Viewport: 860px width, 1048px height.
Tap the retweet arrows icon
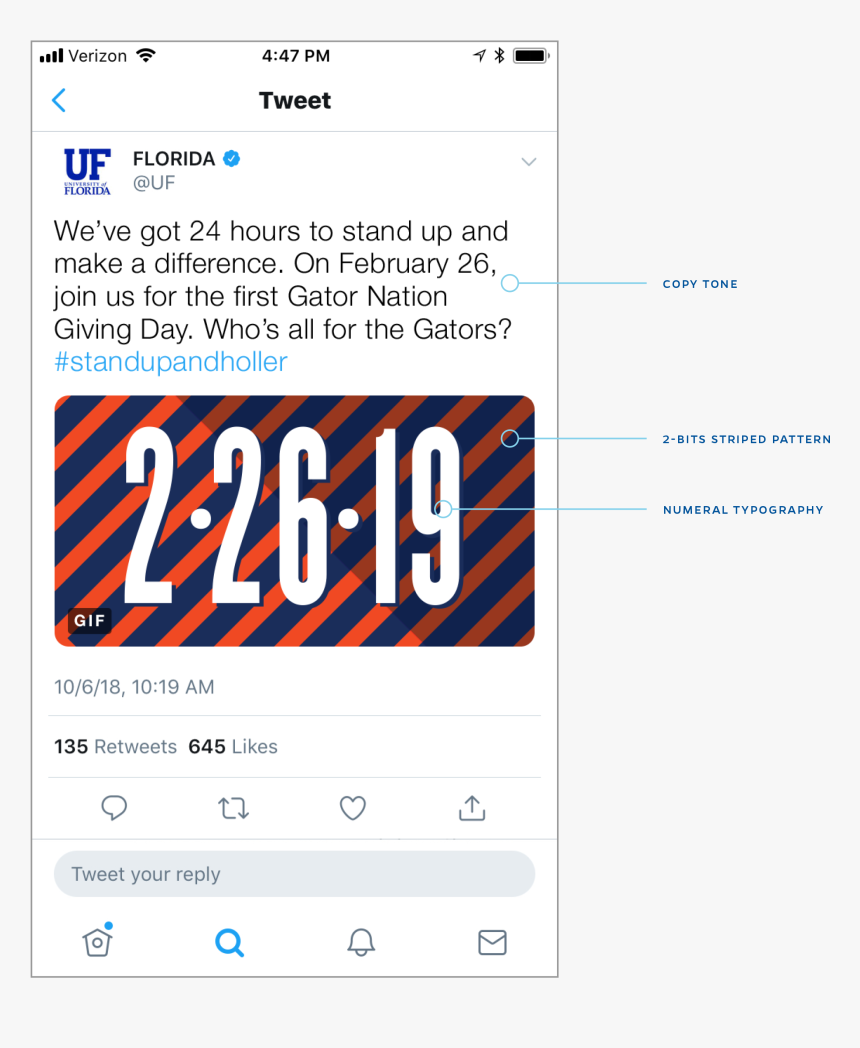pyautogui.click(x=233, y=808)
